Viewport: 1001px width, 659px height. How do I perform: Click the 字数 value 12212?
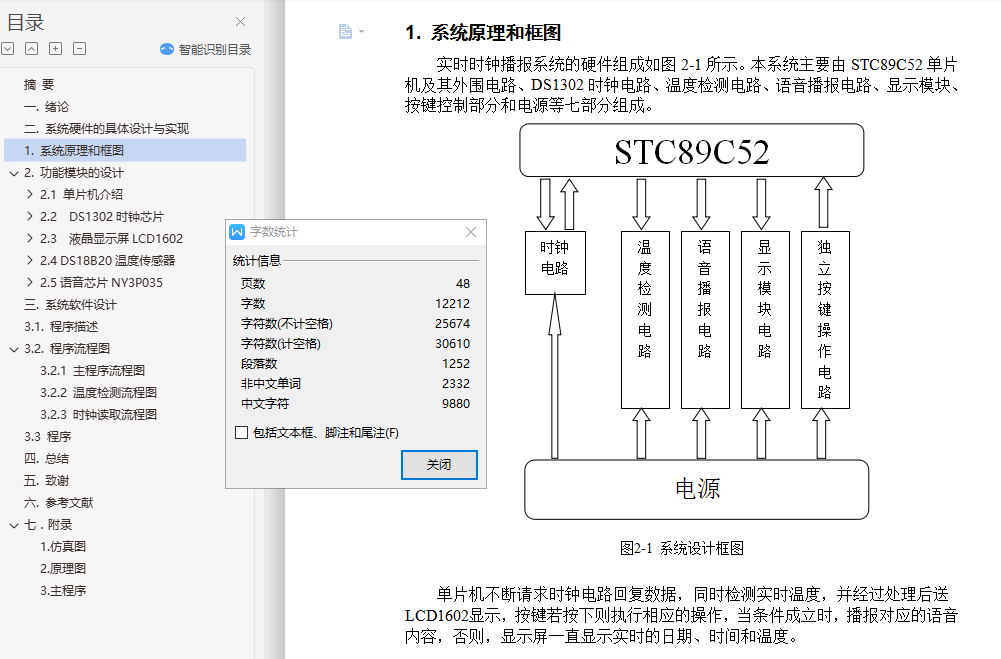(453, 303)
